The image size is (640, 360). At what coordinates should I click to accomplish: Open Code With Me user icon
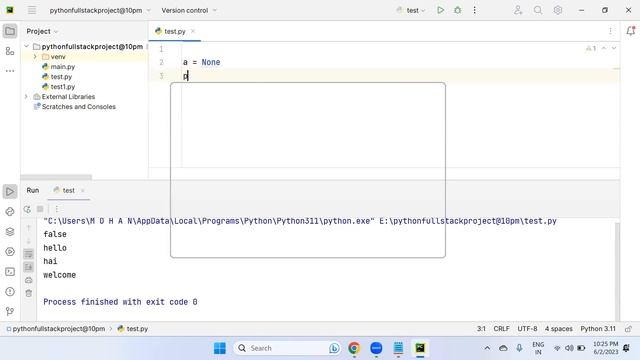(518, 10)
